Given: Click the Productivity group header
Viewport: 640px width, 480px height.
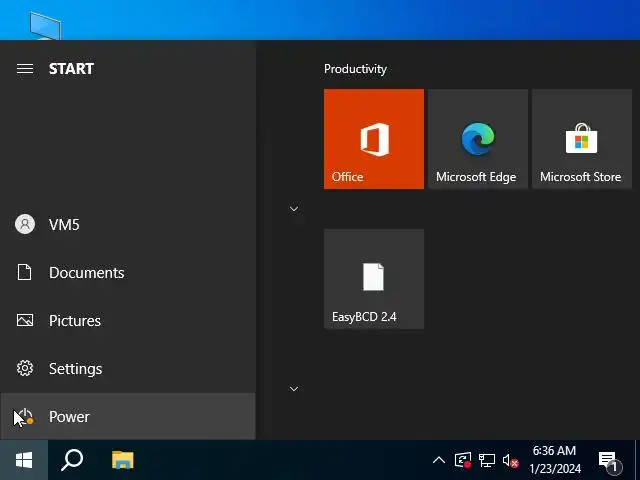Looking at the screenshot, I should click(x=355, y=69).
